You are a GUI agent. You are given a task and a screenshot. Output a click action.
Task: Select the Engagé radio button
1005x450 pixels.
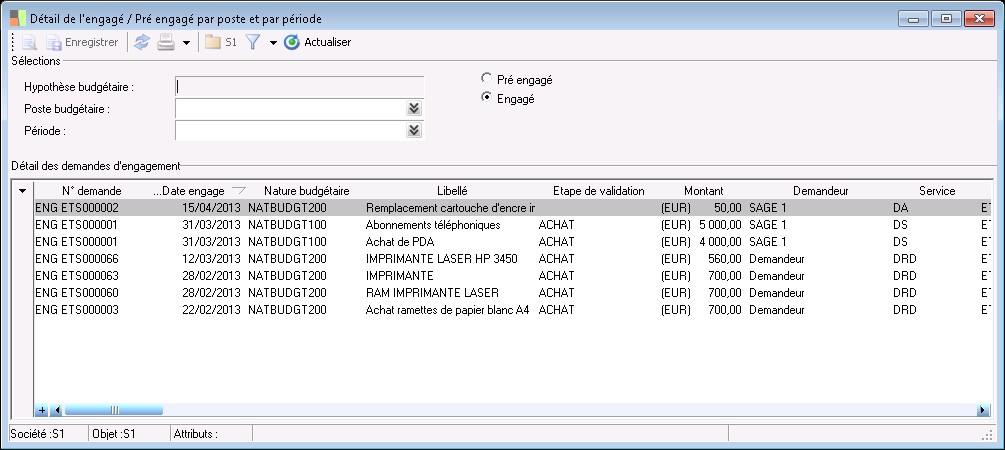tap(487, 98)
